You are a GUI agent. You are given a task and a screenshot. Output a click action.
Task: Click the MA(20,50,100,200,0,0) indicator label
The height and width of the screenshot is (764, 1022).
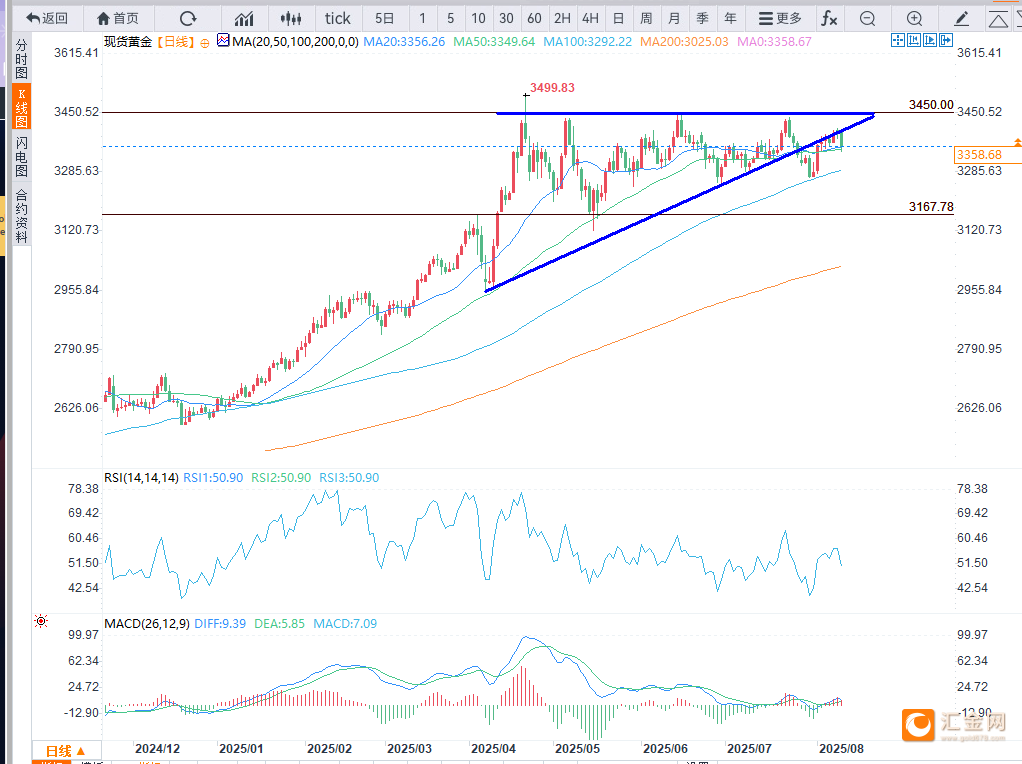(295, 42)
